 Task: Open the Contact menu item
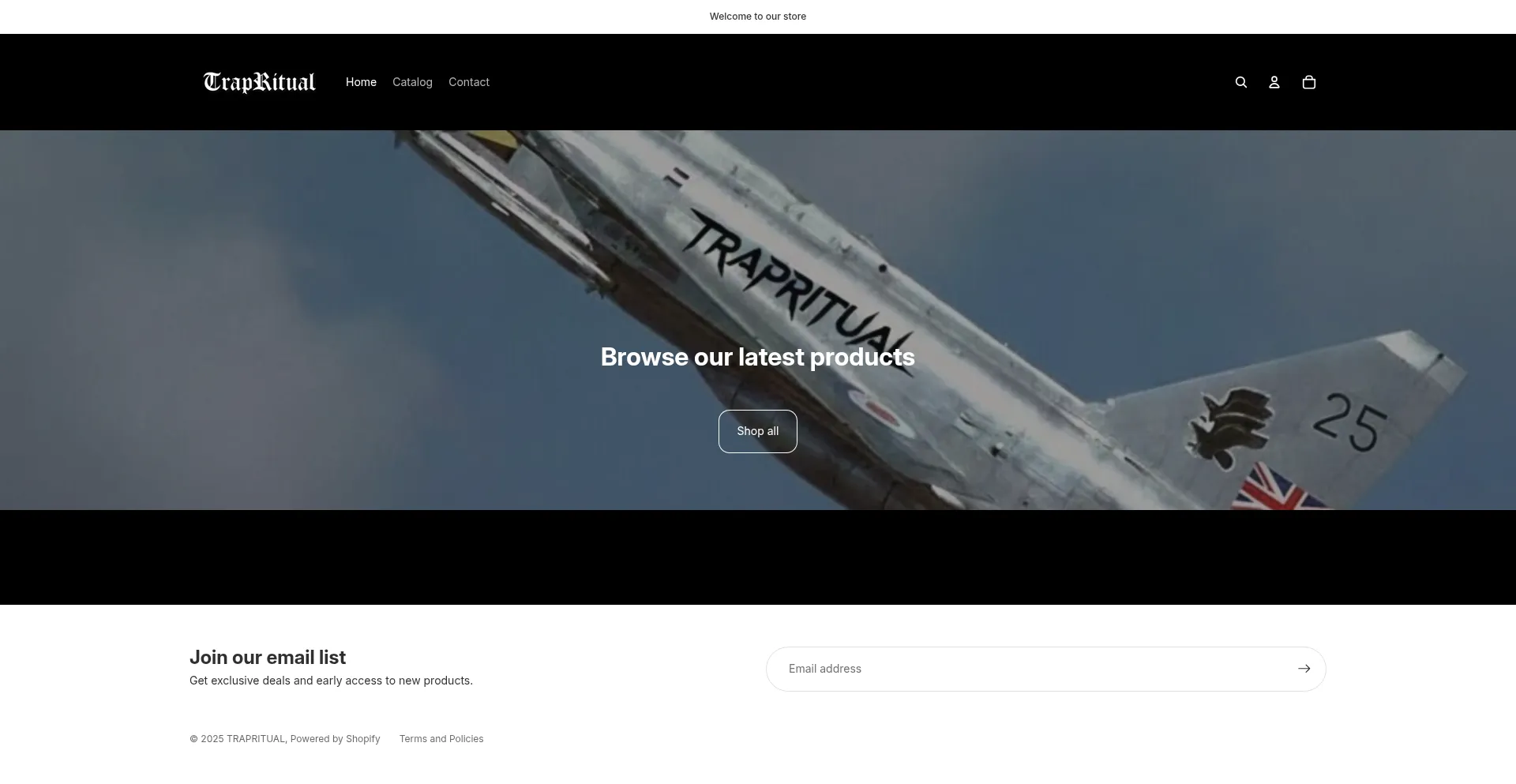click(469, 82)
